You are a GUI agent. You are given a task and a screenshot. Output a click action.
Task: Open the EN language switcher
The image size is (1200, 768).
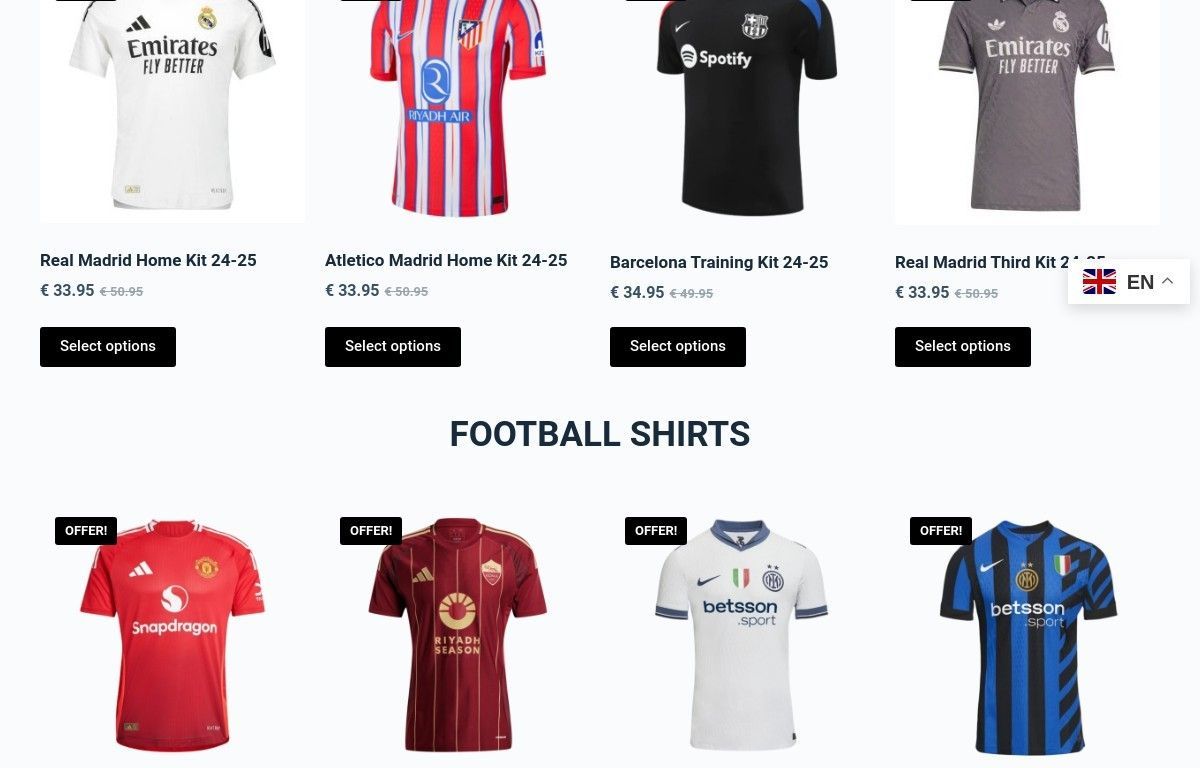click(x=1129, y=282)
